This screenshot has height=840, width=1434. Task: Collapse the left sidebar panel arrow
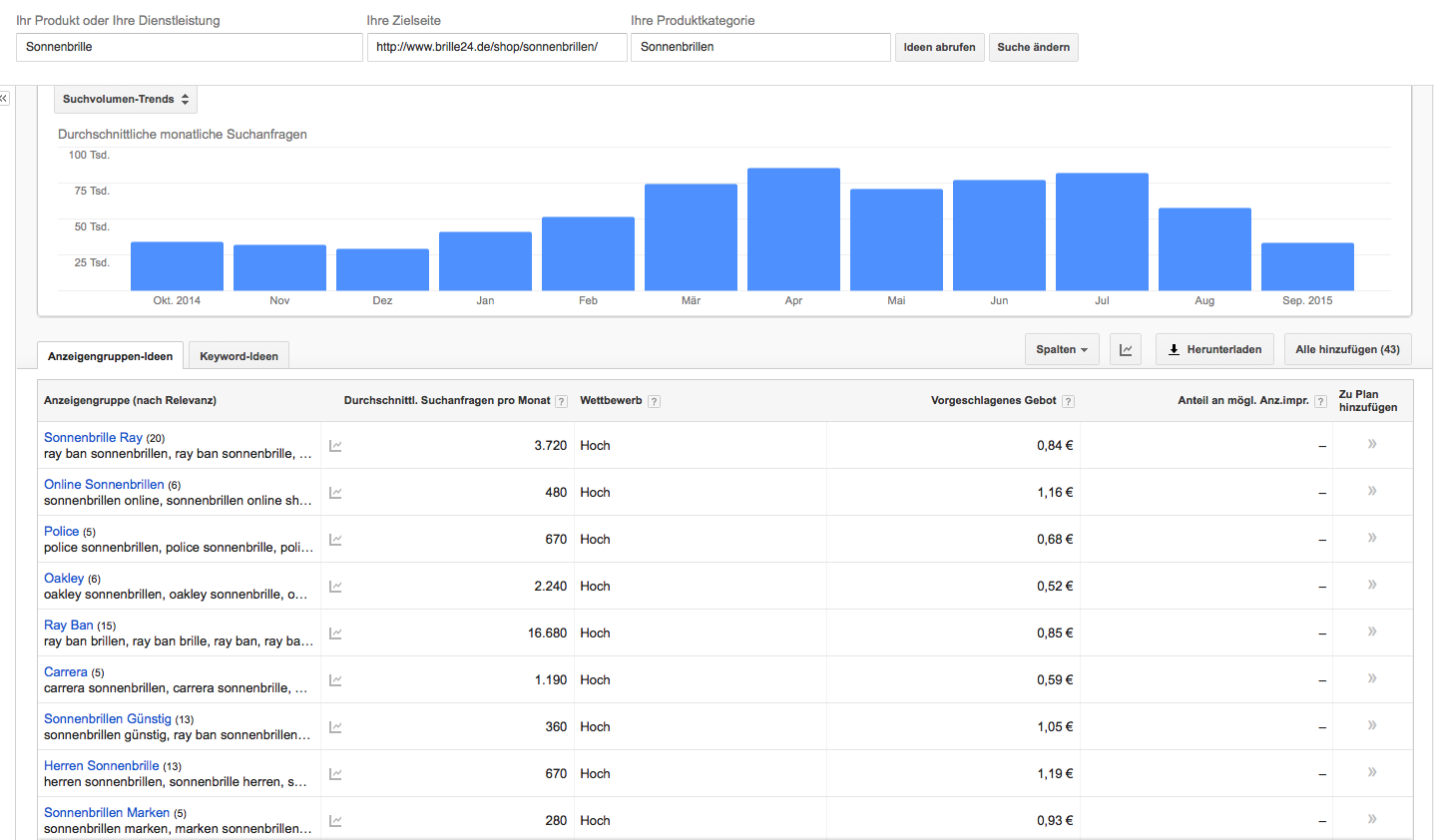4,98
